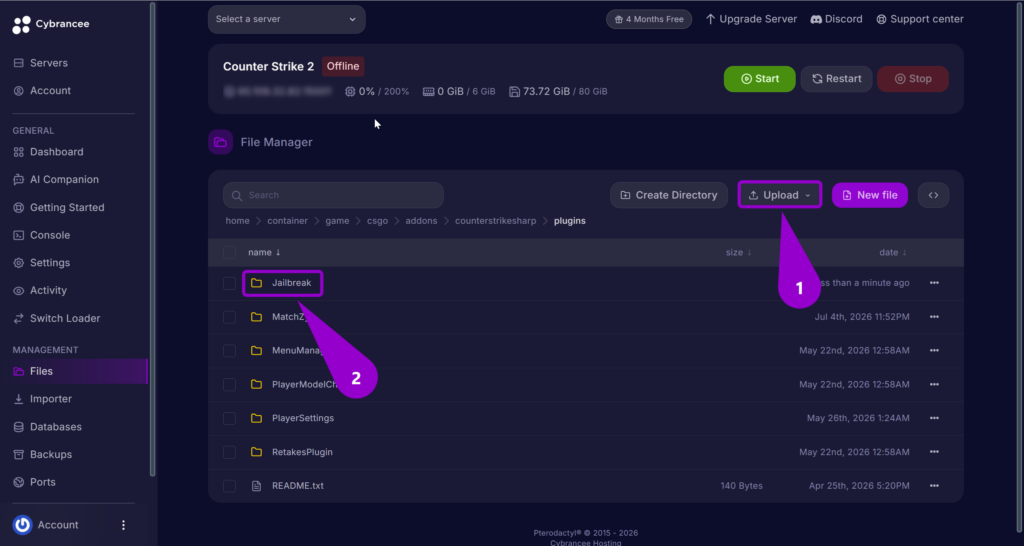Sort files by date column
Screen dimensions: 1024x546
click(893, 252)
